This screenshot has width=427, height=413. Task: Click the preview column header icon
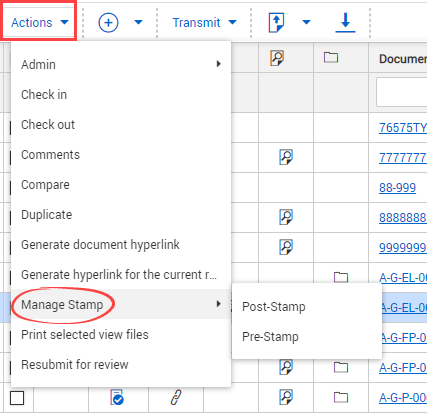pos(277,58)
